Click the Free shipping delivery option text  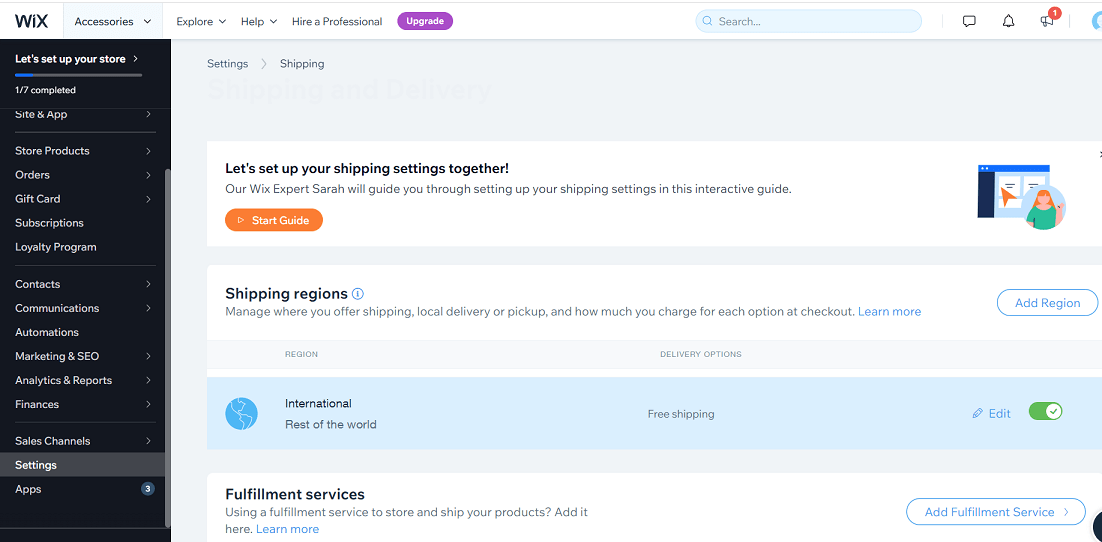pos(681,414)
